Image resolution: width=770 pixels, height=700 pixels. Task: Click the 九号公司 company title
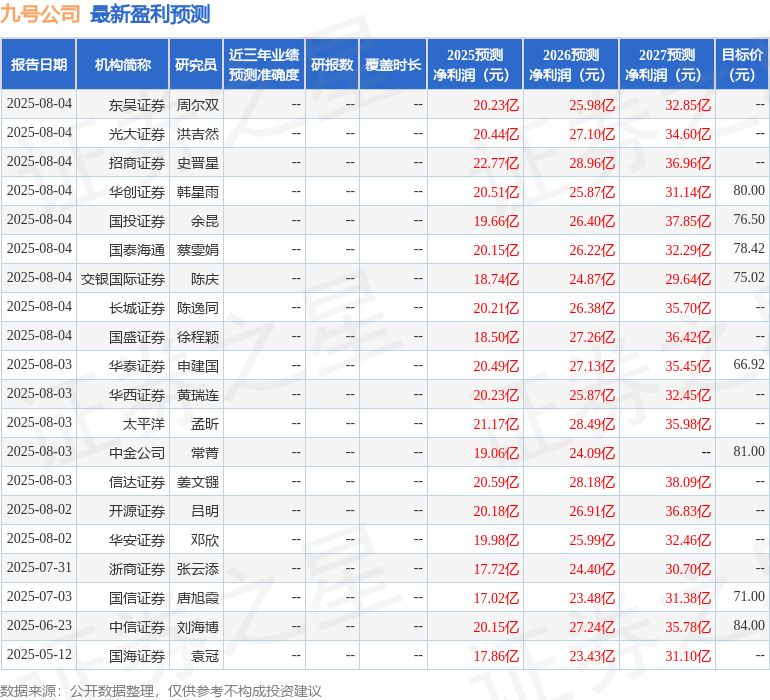tap(41, 14)
